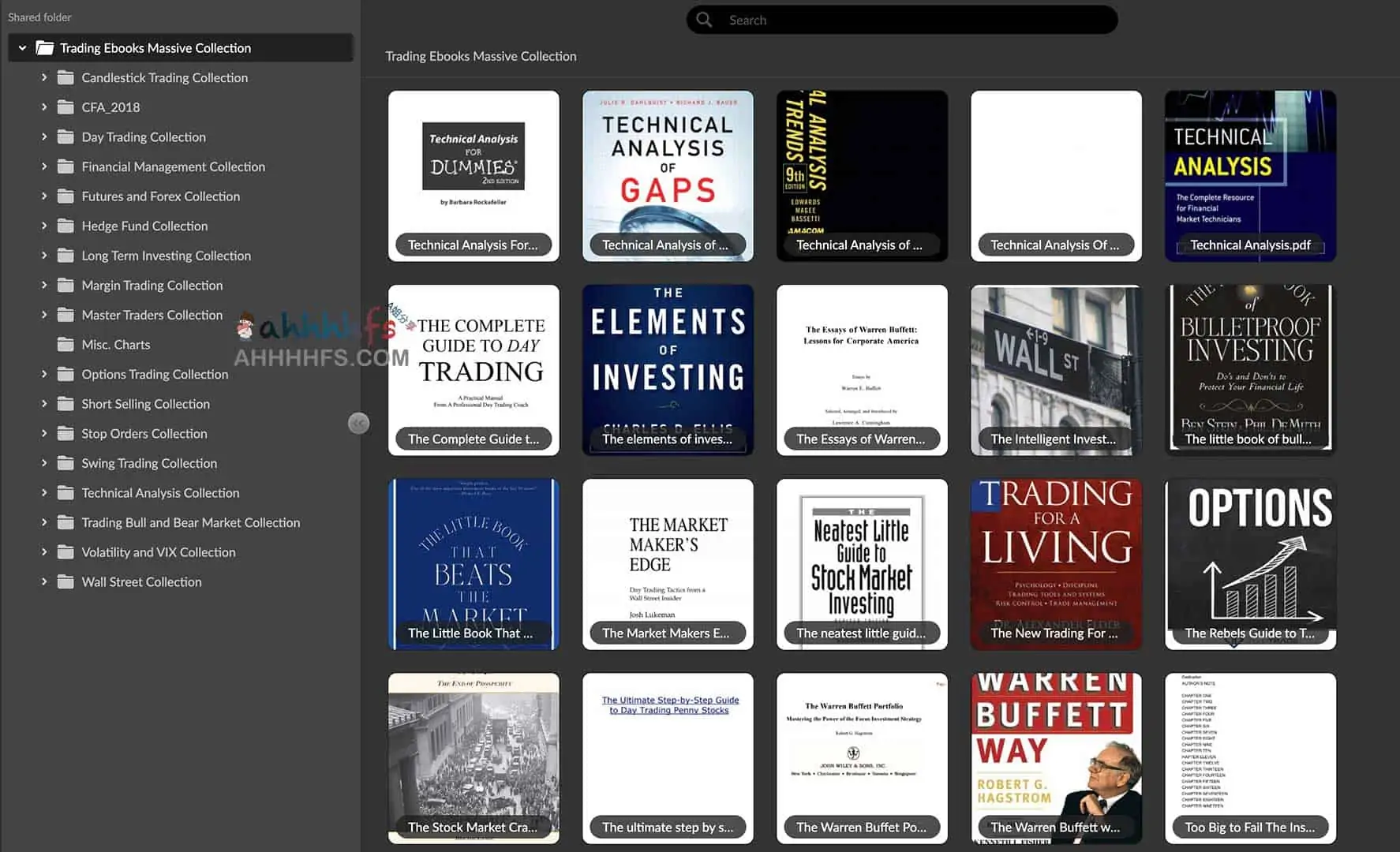
Task: Click the Hedge Fund Collection folder icon
Action: click(x=66, y=226)
